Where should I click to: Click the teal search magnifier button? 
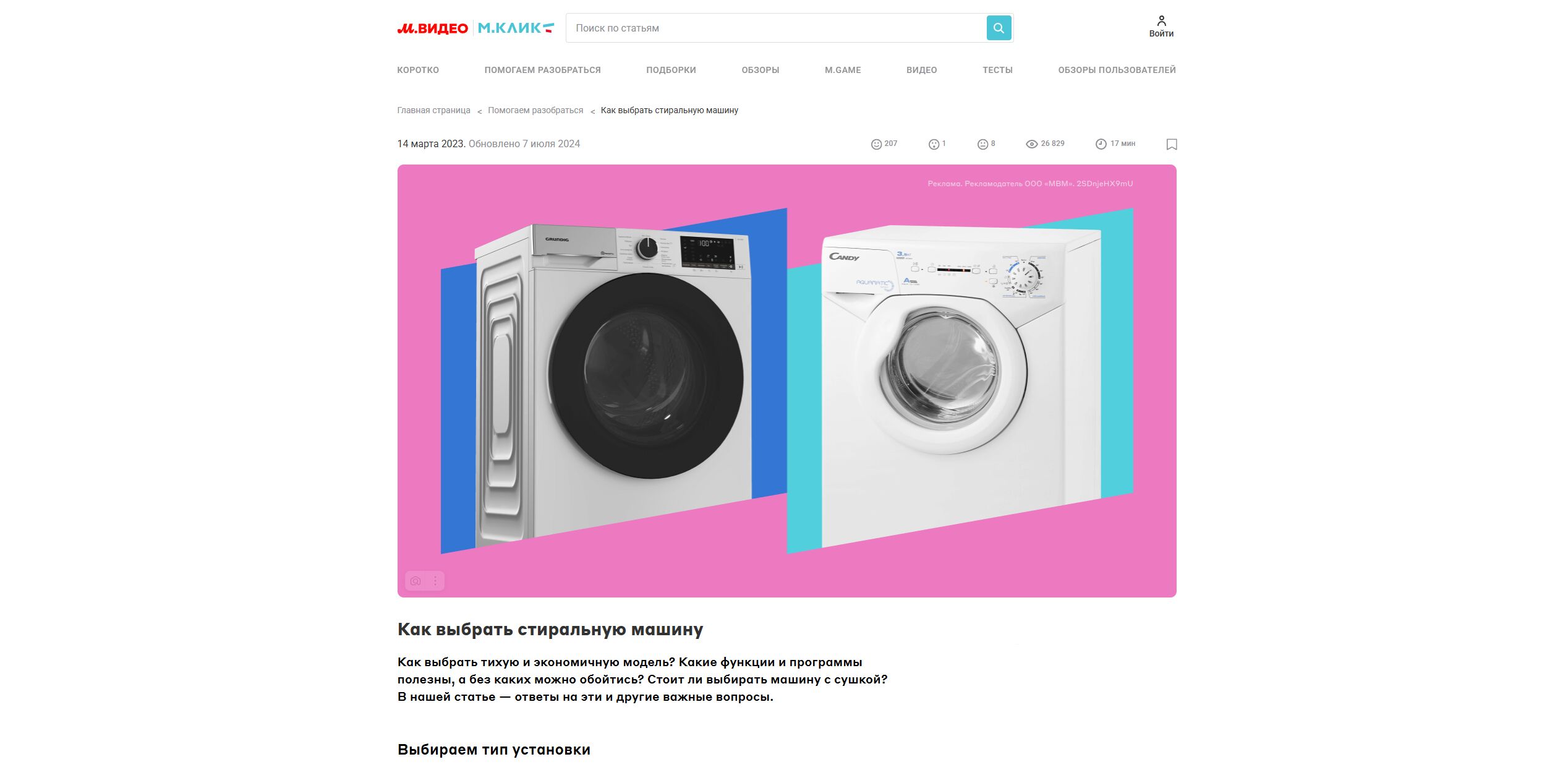999,28
